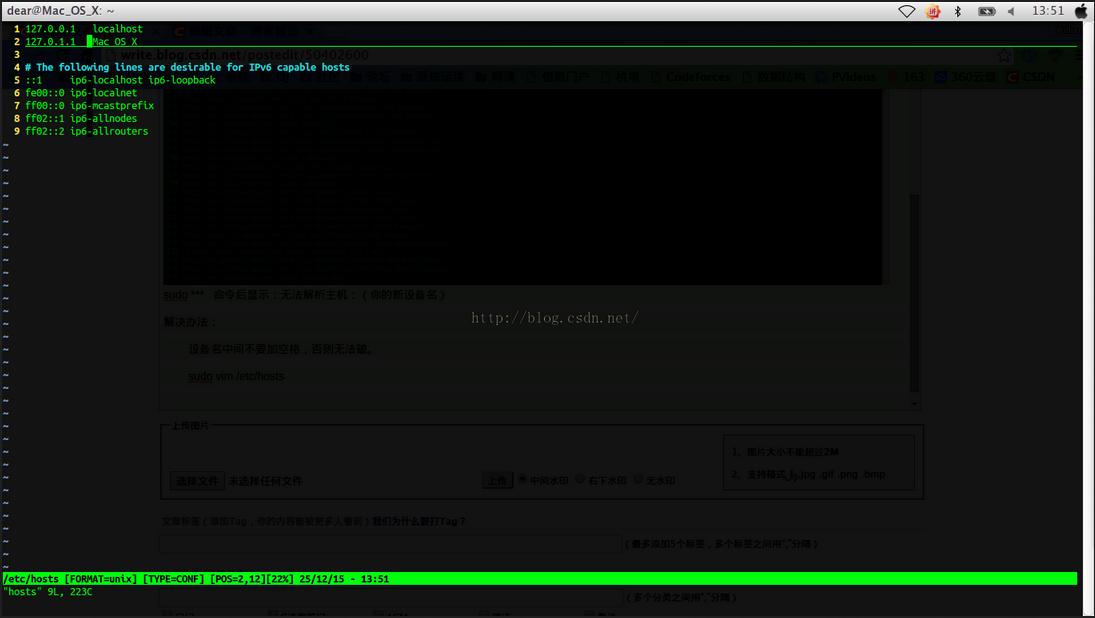Click the Apple logo system menu
Screen dimensions: 1095x618
[1081, 11]
